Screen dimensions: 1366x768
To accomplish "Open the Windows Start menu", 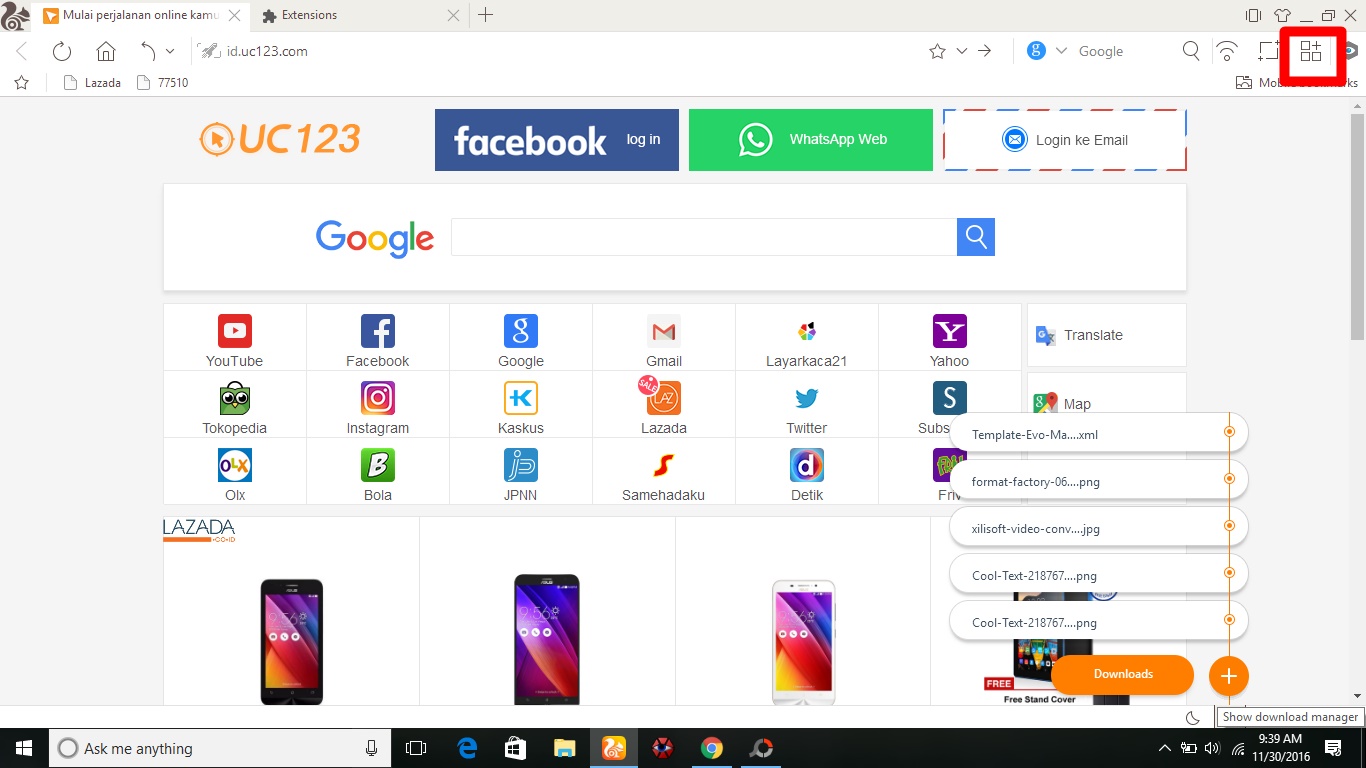I will [x=24, y=748].
